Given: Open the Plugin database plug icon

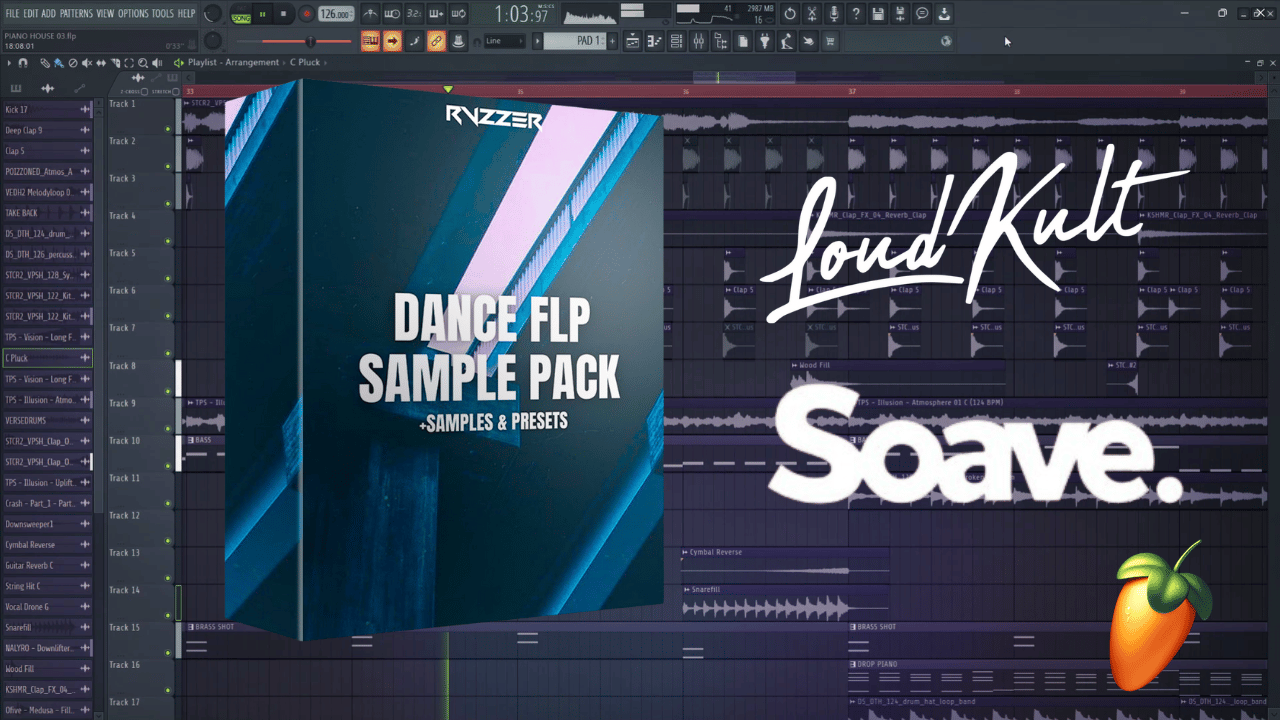Looking at the screenshot, I should click(x=765, y=41).
